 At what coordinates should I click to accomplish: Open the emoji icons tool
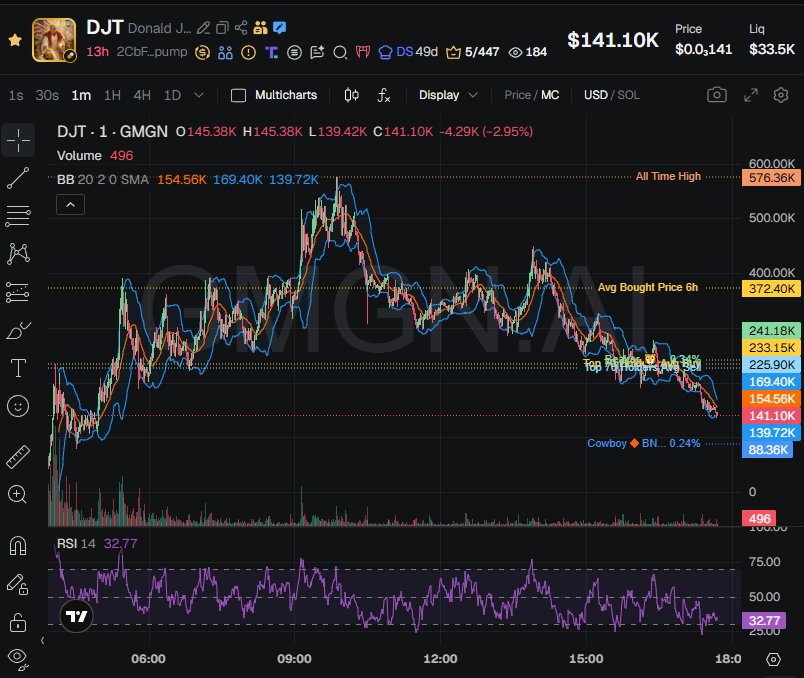18,406
